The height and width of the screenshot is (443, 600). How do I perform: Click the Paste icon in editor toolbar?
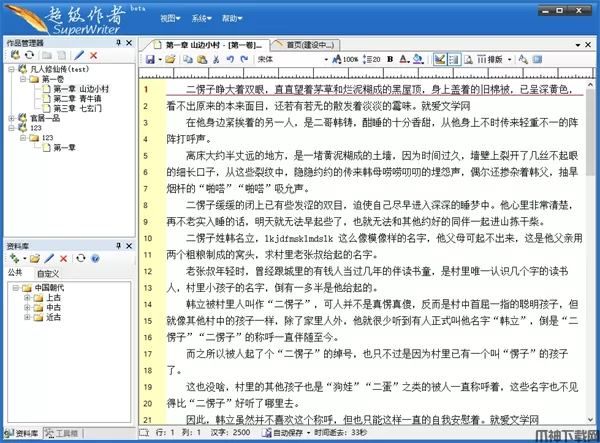[x=202, y=59]
